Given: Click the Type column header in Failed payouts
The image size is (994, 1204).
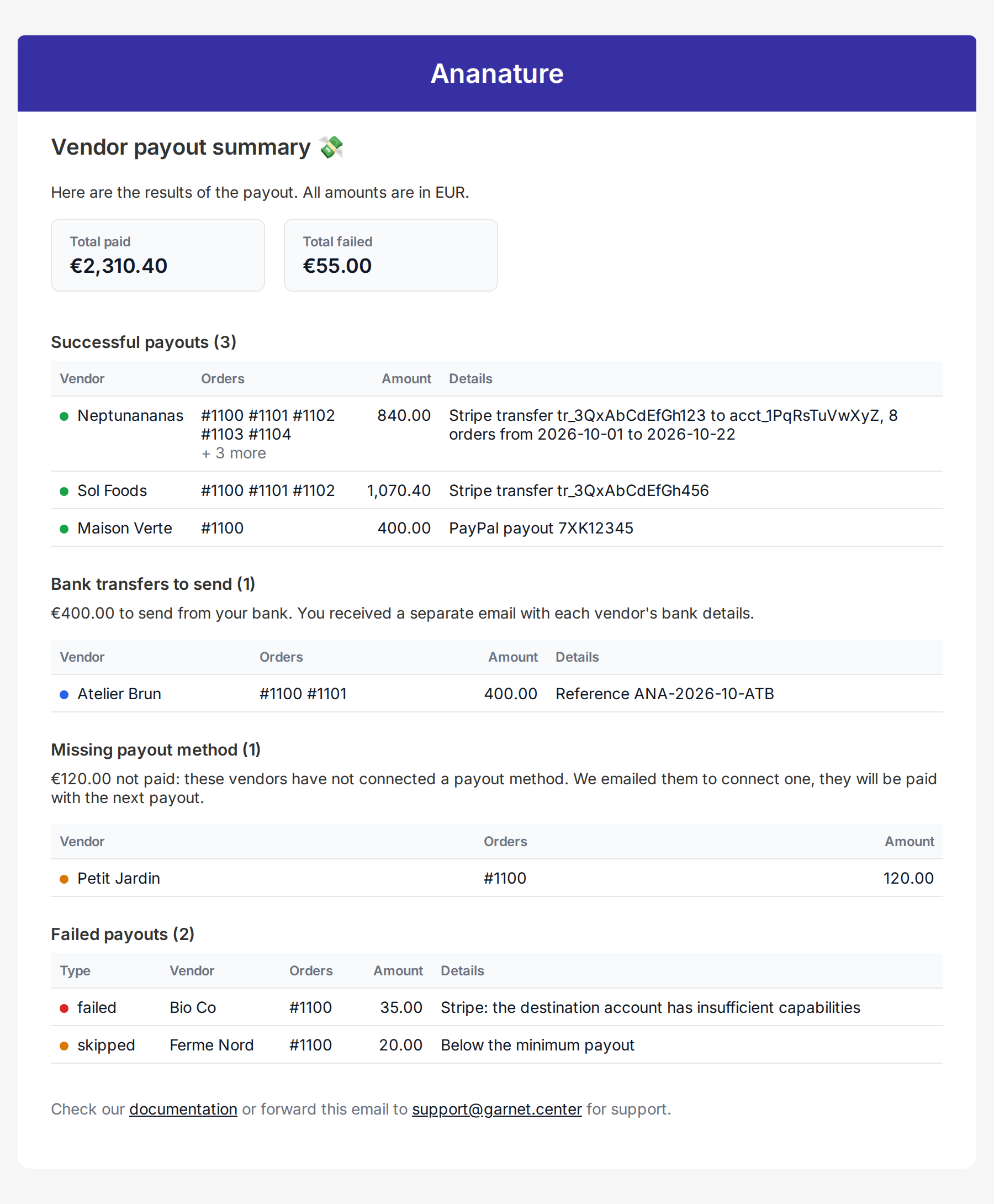Looking at the screenshot, I should (x=75, y=970).
